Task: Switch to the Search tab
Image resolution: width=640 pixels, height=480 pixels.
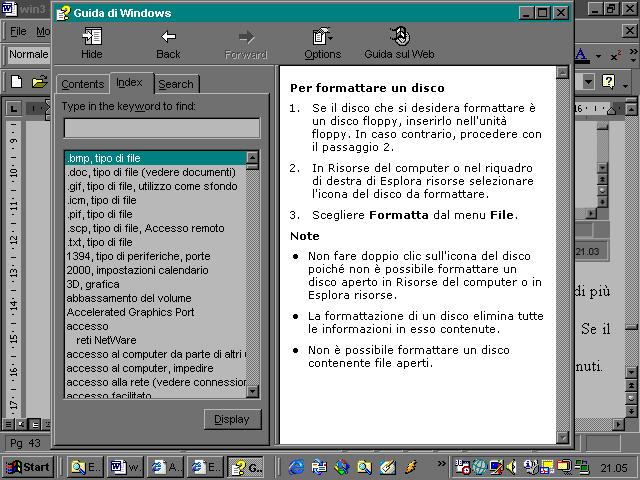Action: tap(176, 84)
